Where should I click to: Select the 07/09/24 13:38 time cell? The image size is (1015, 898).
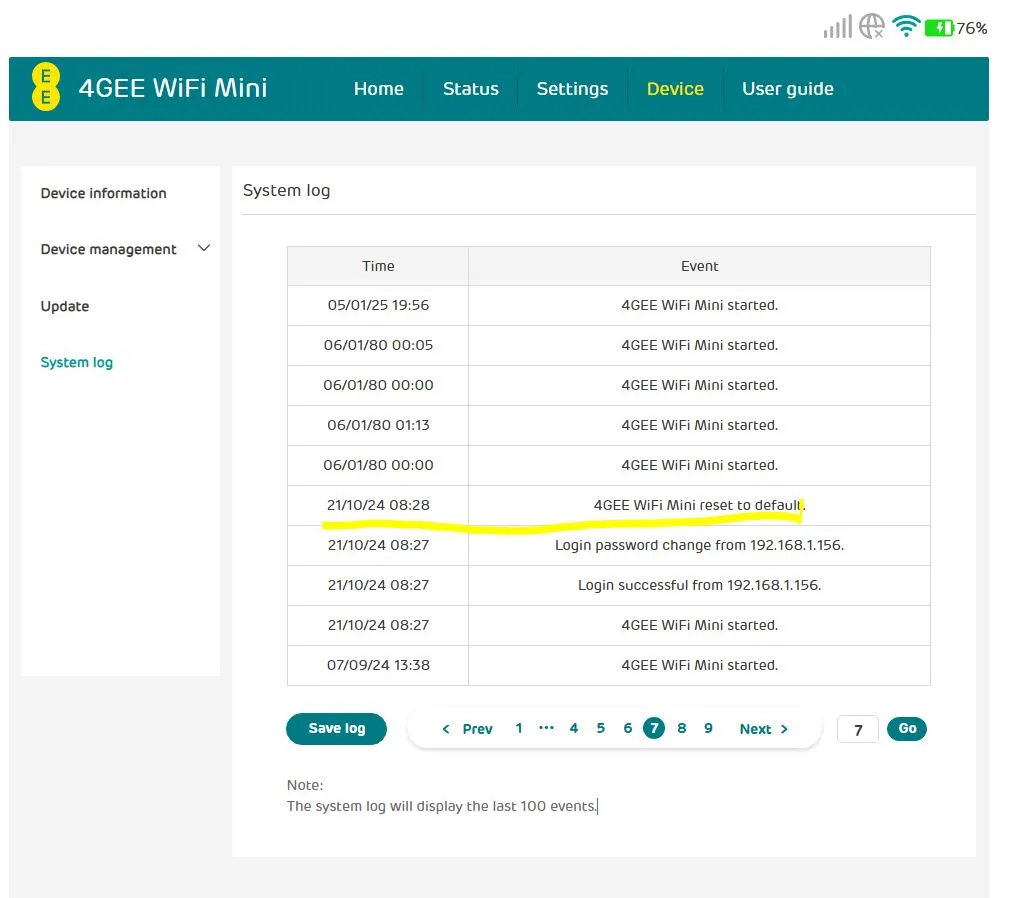click(x=378, y=665)
